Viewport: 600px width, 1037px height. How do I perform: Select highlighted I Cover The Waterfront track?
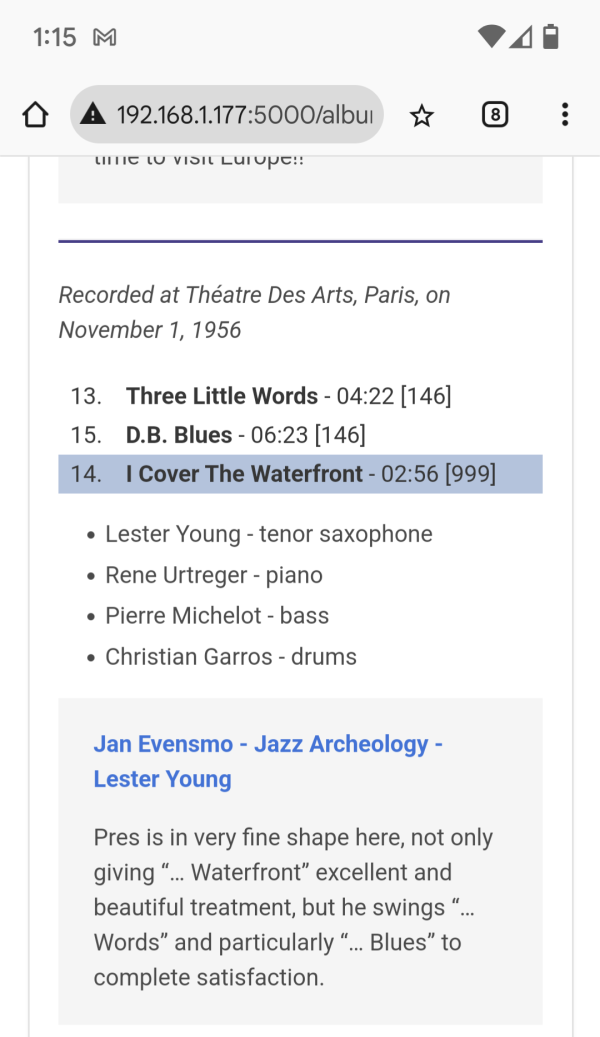coord(300,474)
